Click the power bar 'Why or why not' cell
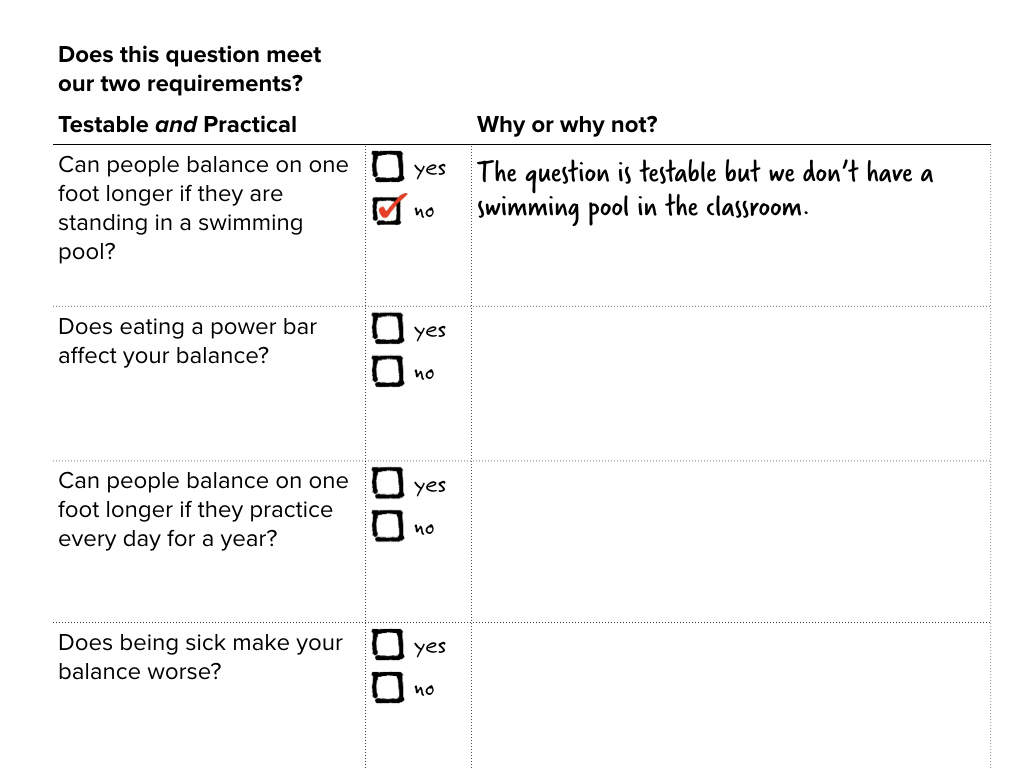This screenshot has height=768, width=1024. tap(731, 383)
